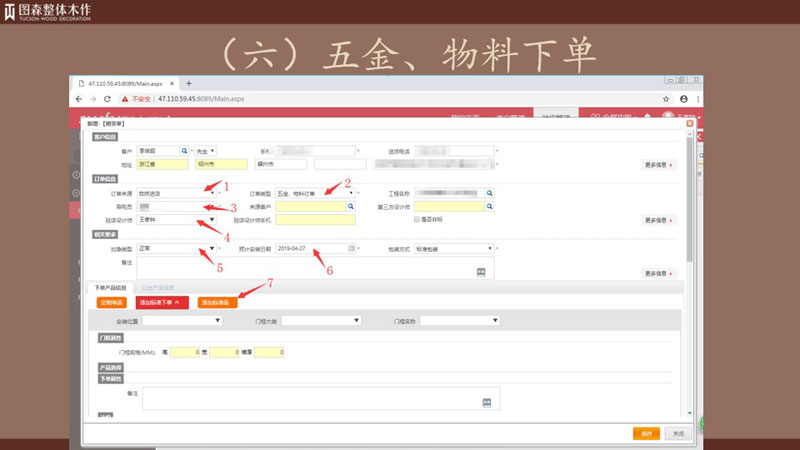Viewport: 800px width, 450px height.
Task: Click the 门框规格 高 input field
Action: [184, 352]
